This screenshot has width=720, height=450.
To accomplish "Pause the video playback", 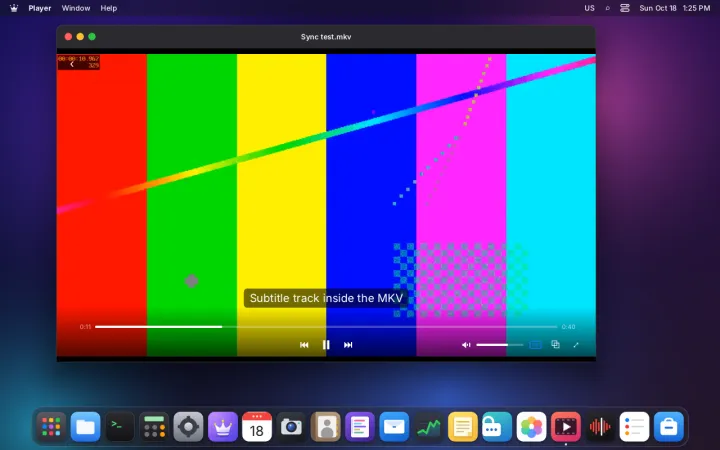I will coord(326,345).
